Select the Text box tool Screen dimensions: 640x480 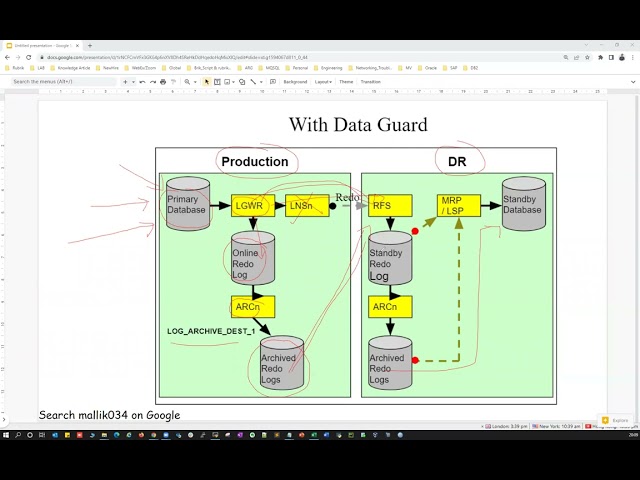[x=217, y=82]
